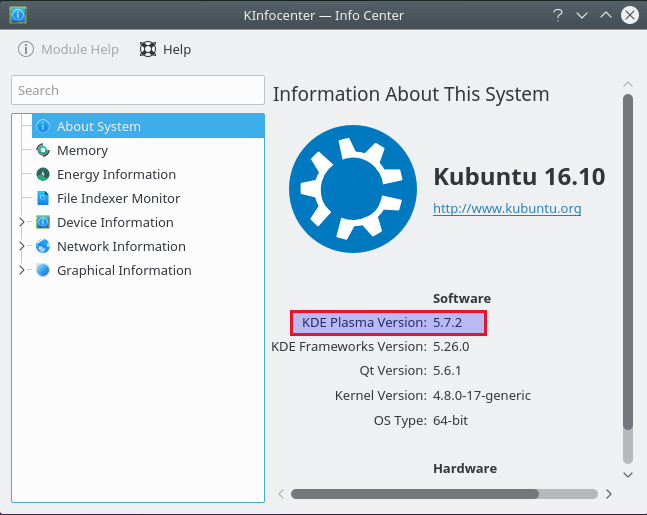
Task: Click the title bar question mark help icon
Action: [558, 16]
